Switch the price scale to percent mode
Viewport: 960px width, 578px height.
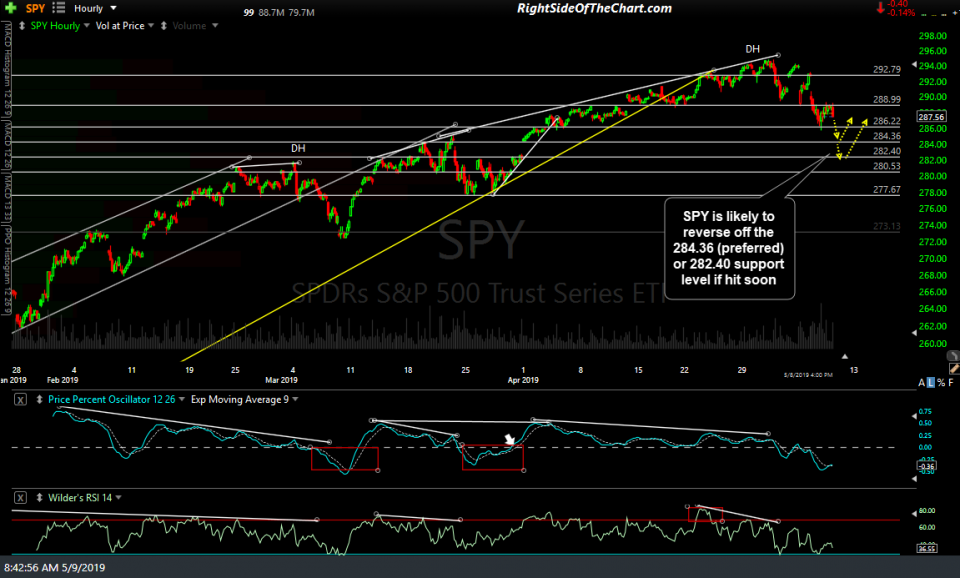(x=940, y=382)
